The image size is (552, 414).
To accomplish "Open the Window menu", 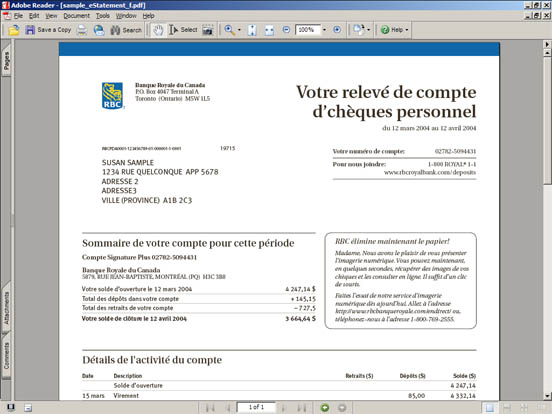I will coord(126,16).
